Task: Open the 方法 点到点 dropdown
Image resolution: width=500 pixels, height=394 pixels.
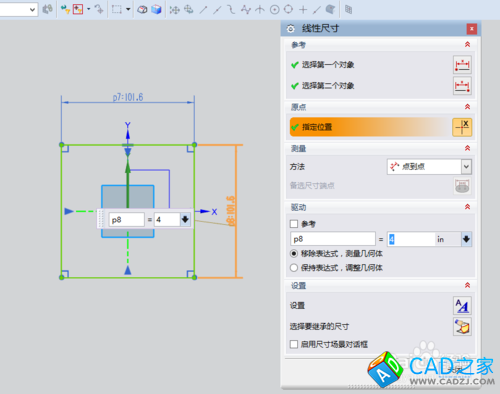Action: pyautogui.click(x=429, y=167)
